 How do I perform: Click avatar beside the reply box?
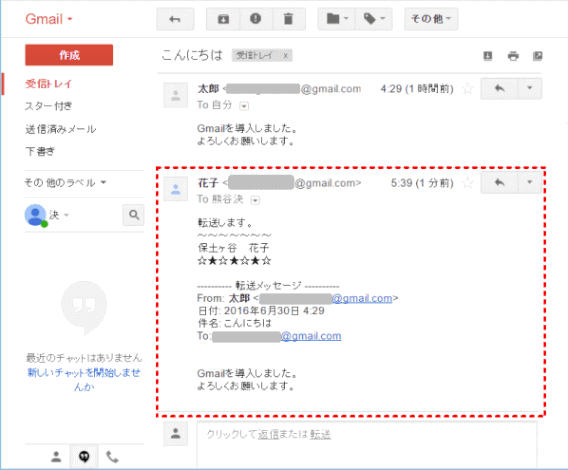pyautogui.click(x=176, y=433)
